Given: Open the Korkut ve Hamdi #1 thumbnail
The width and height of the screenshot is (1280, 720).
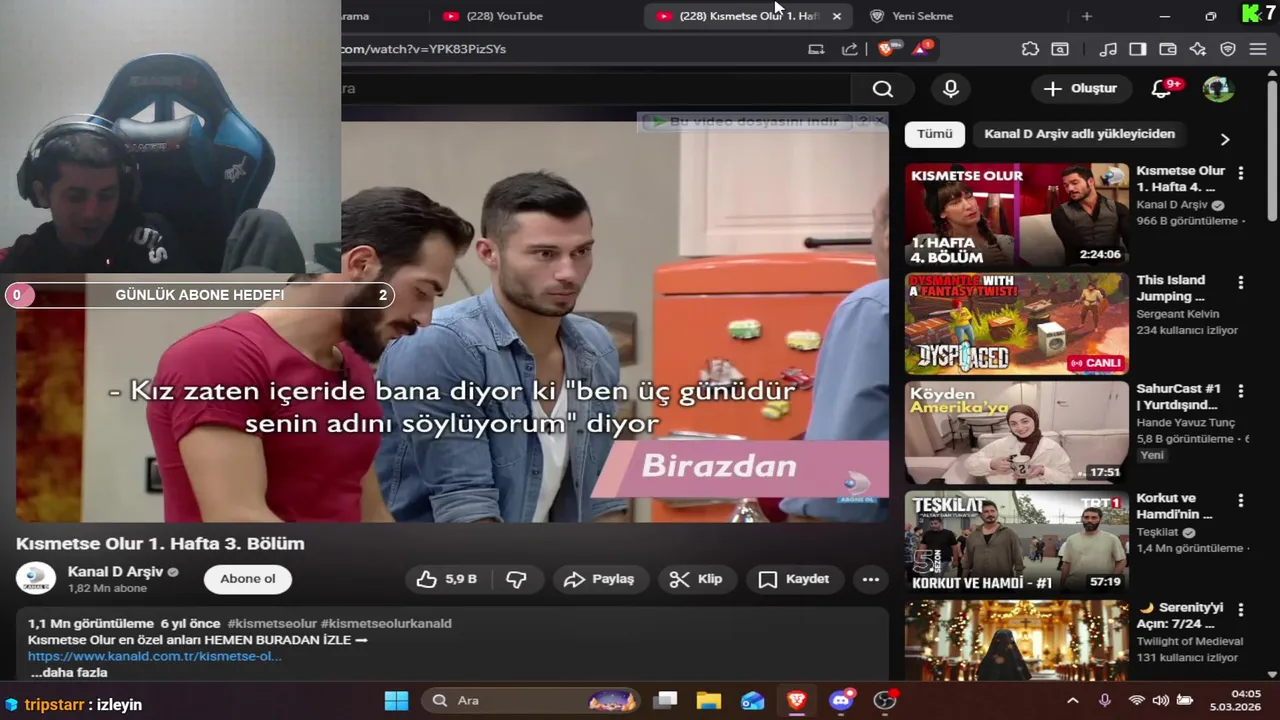Looking at the screenshot, I should coord(1017,541).
